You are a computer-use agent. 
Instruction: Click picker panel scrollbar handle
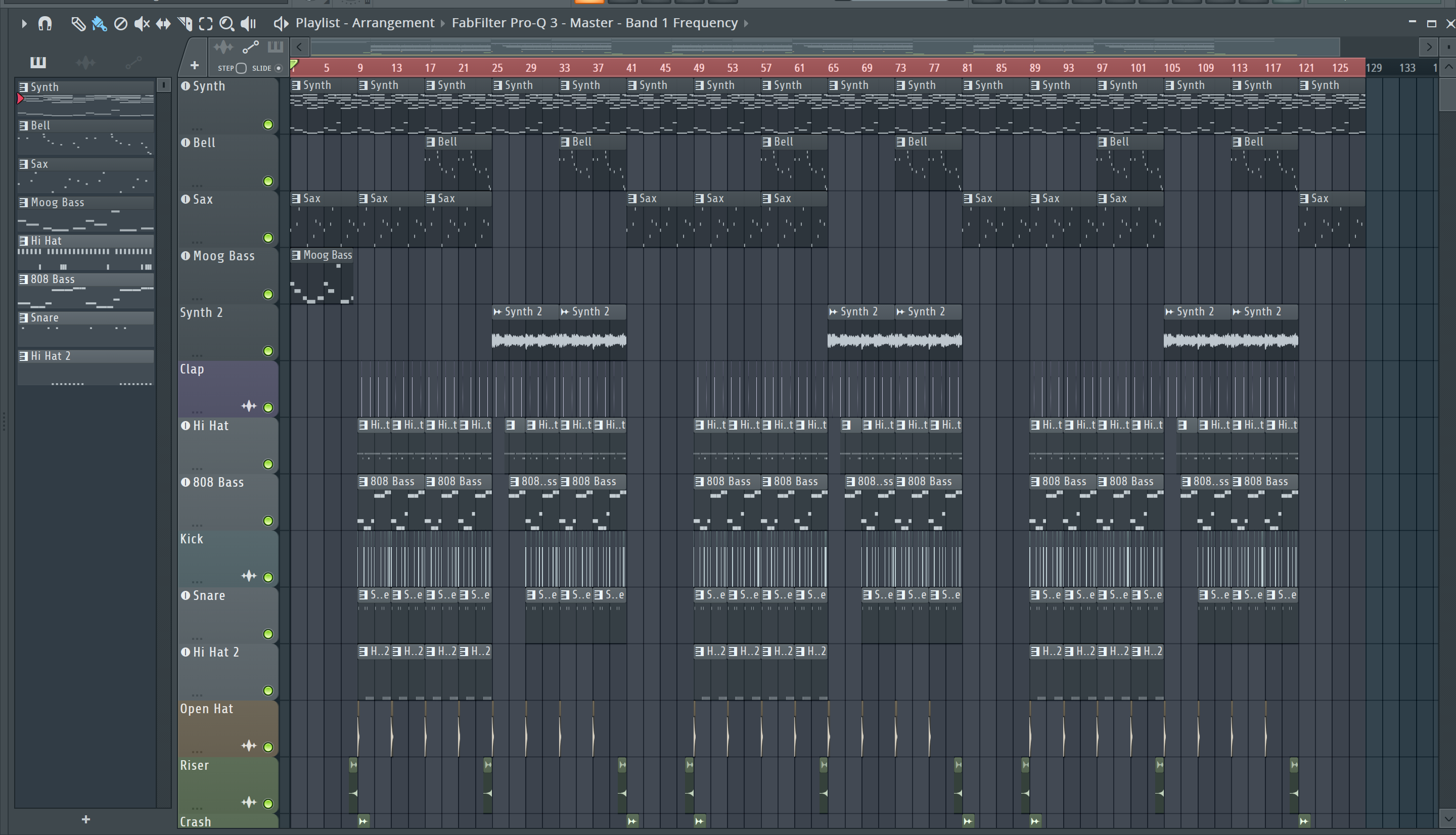(x=163, y=85)
